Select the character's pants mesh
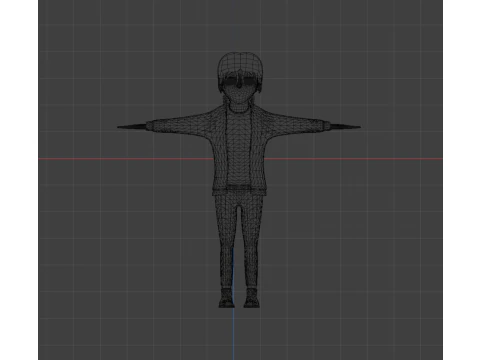Image resolution: width=480 pixels, height=360 pixels. (239, 240)
